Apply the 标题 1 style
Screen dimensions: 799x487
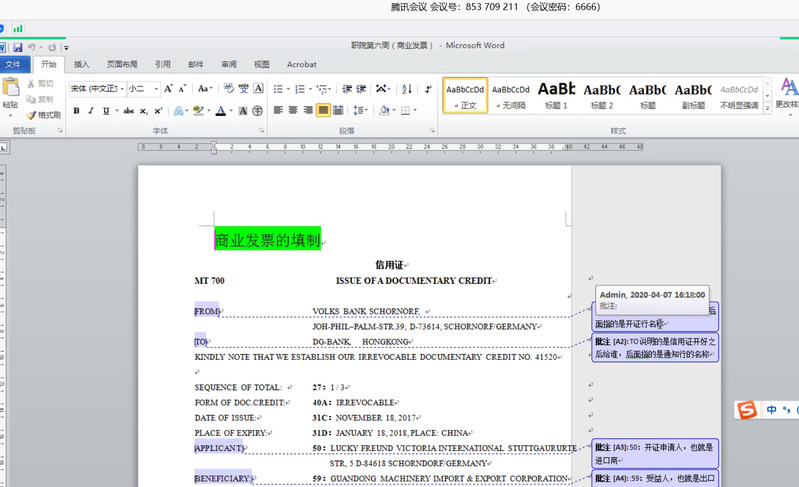[x=556, y=95]
